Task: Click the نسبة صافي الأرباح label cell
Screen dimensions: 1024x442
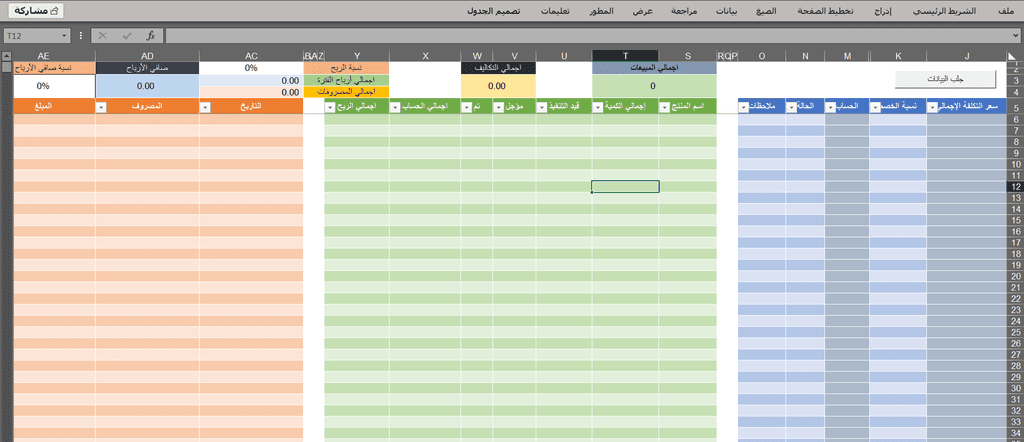Action: point(54,68)
